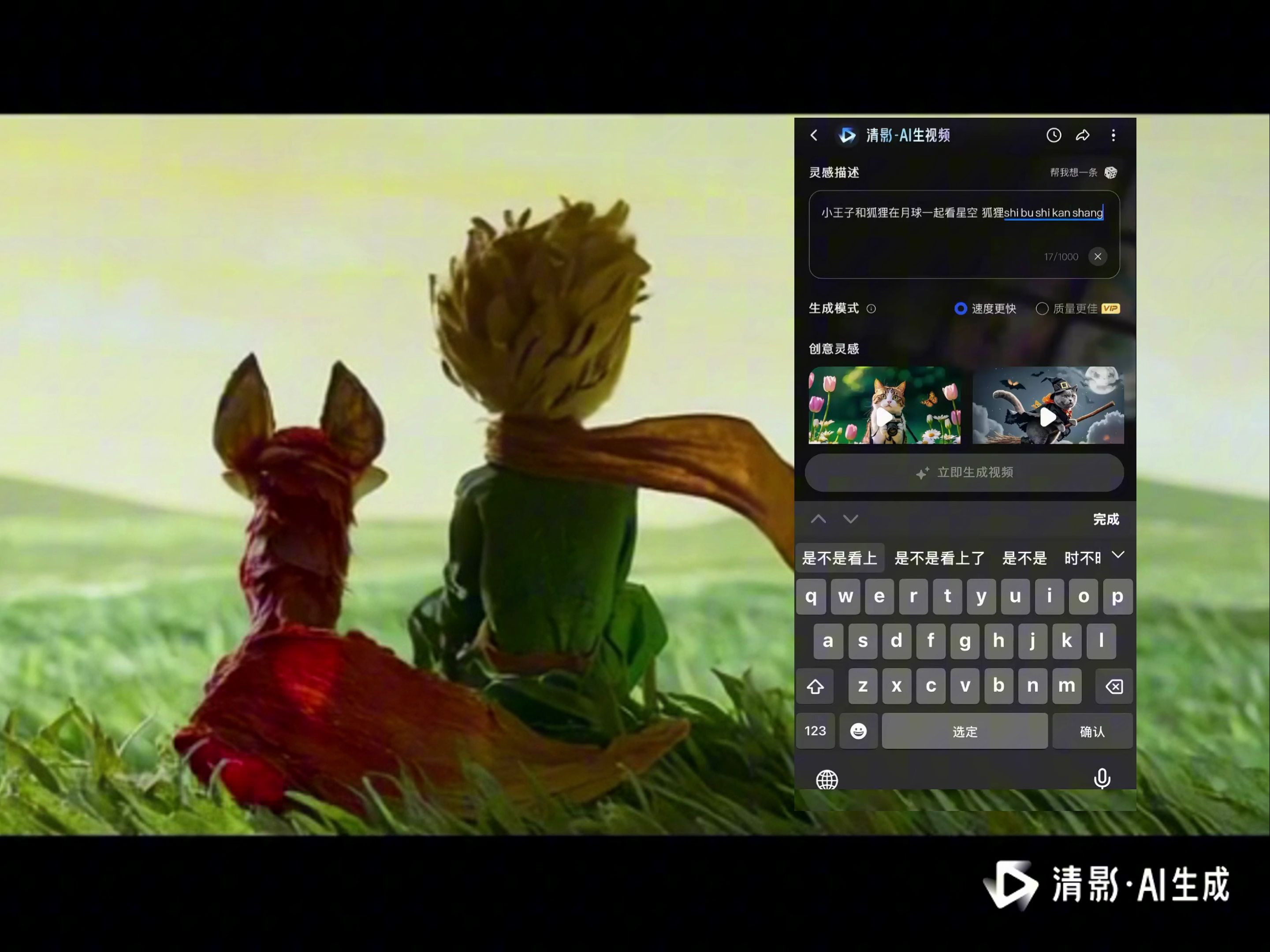Tap the r key
The width and height of the screenshot is (1270, 952).
913,597
